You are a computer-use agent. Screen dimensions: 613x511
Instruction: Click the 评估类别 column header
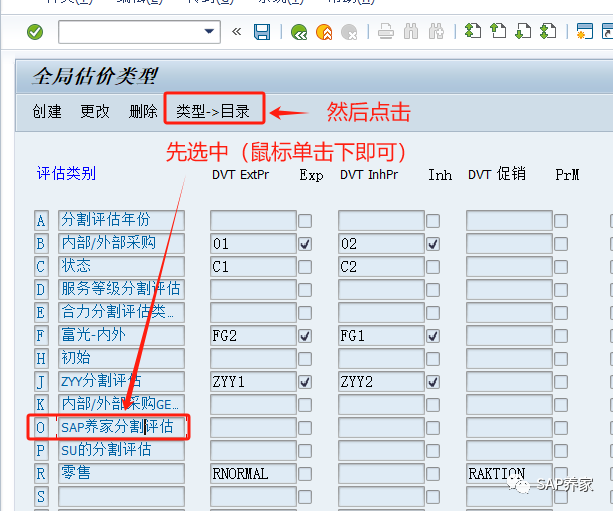point(66,173)
